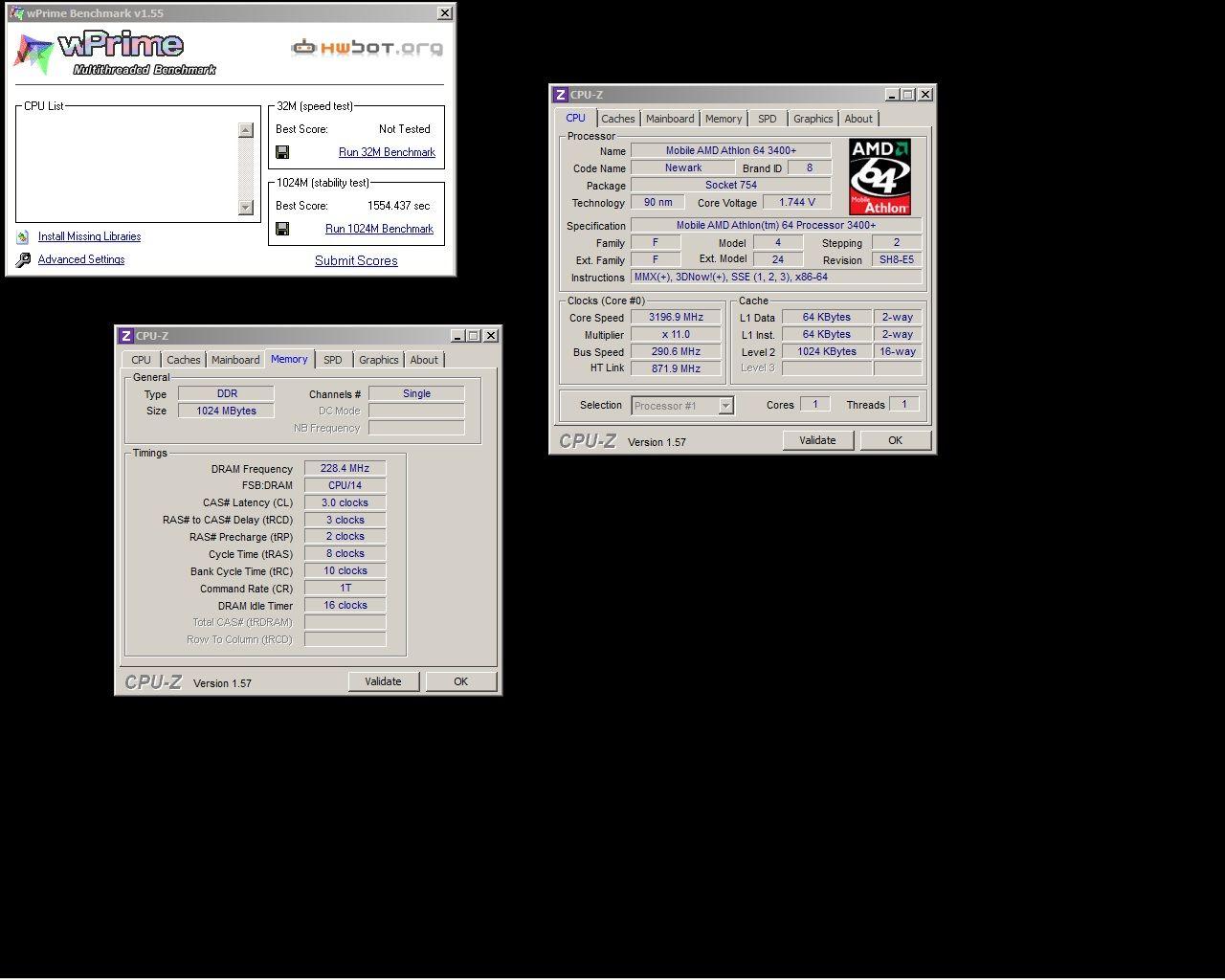1225x980 pixels.
Task: Click OK in the CPU window
Action: click(895, 440)
